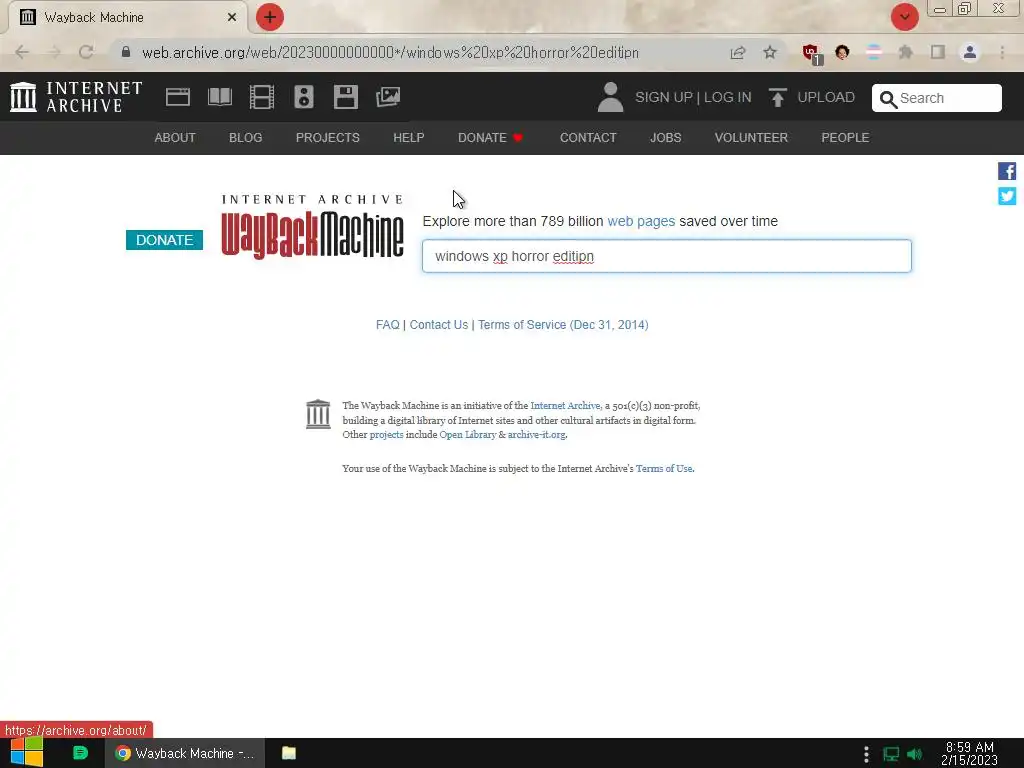Open the JOBS menu item

tap(665, 138)
